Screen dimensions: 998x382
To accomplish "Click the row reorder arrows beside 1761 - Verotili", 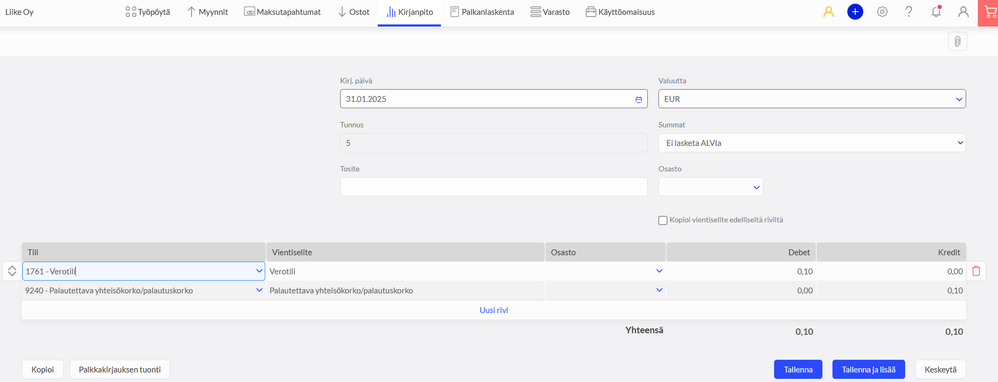I will click(x=11, y=271).
